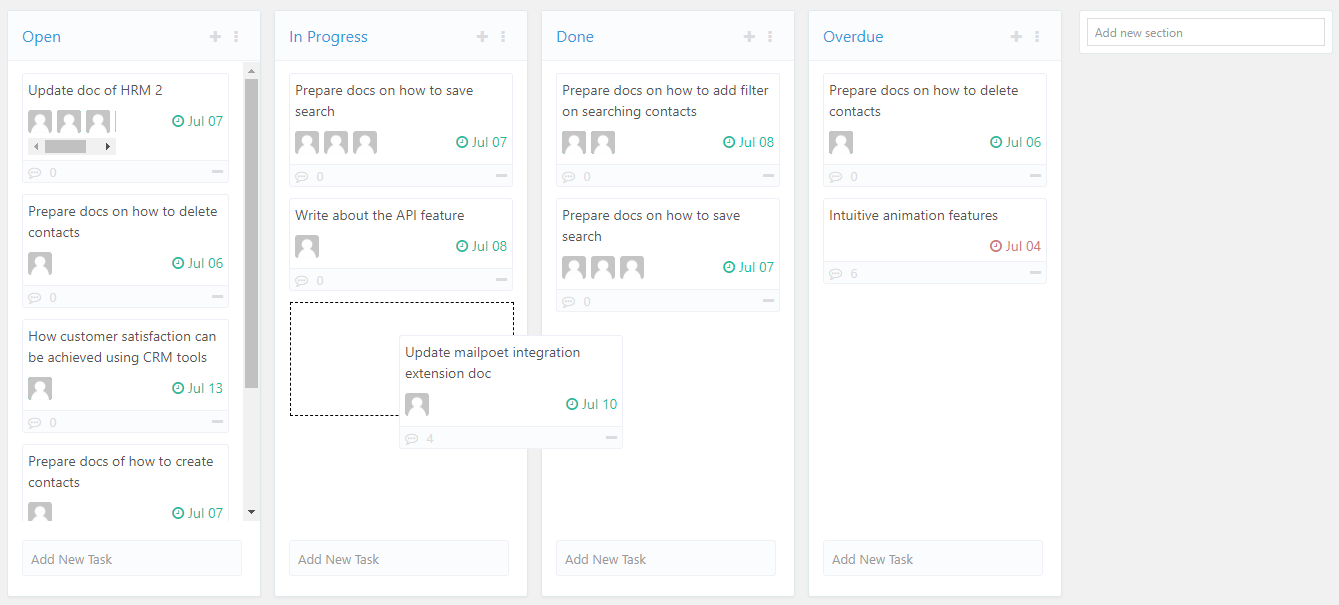Open comments on Open column's delete contacts card
This screenshot has width=1339, height=605.
pos(35,298)
